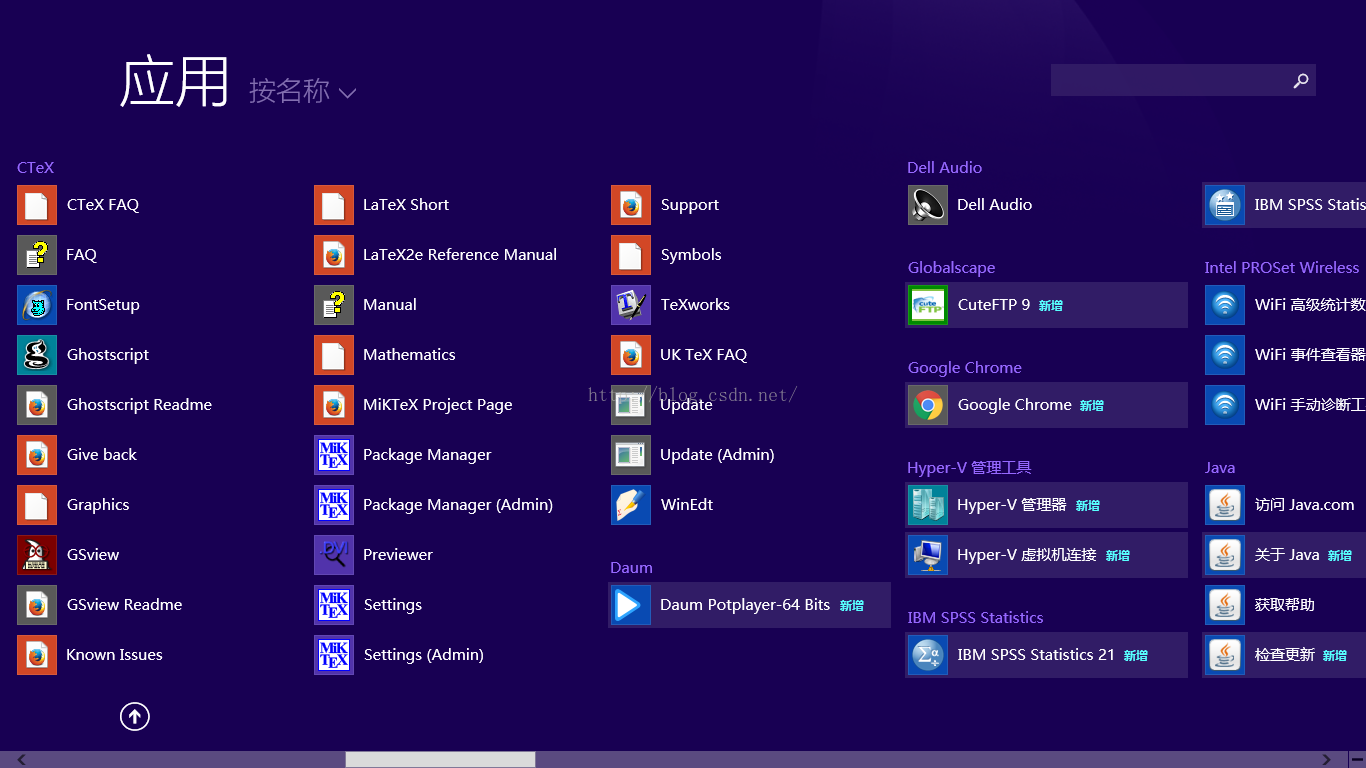Select the Globalscape group heading
1366x768 pixels.
point(951,268)
